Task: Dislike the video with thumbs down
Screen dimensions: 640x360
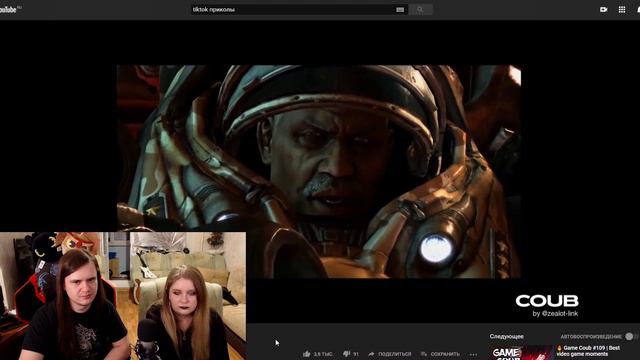Action: [x=347, y=353]
